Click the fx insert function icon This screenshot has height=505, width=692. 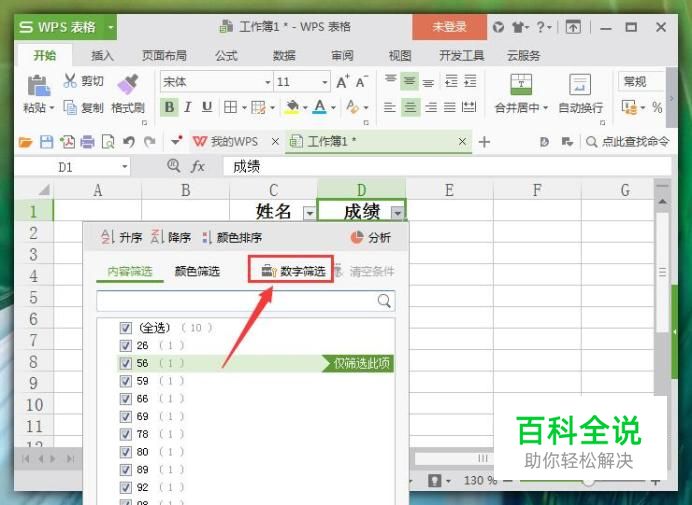tap(198, 167)
